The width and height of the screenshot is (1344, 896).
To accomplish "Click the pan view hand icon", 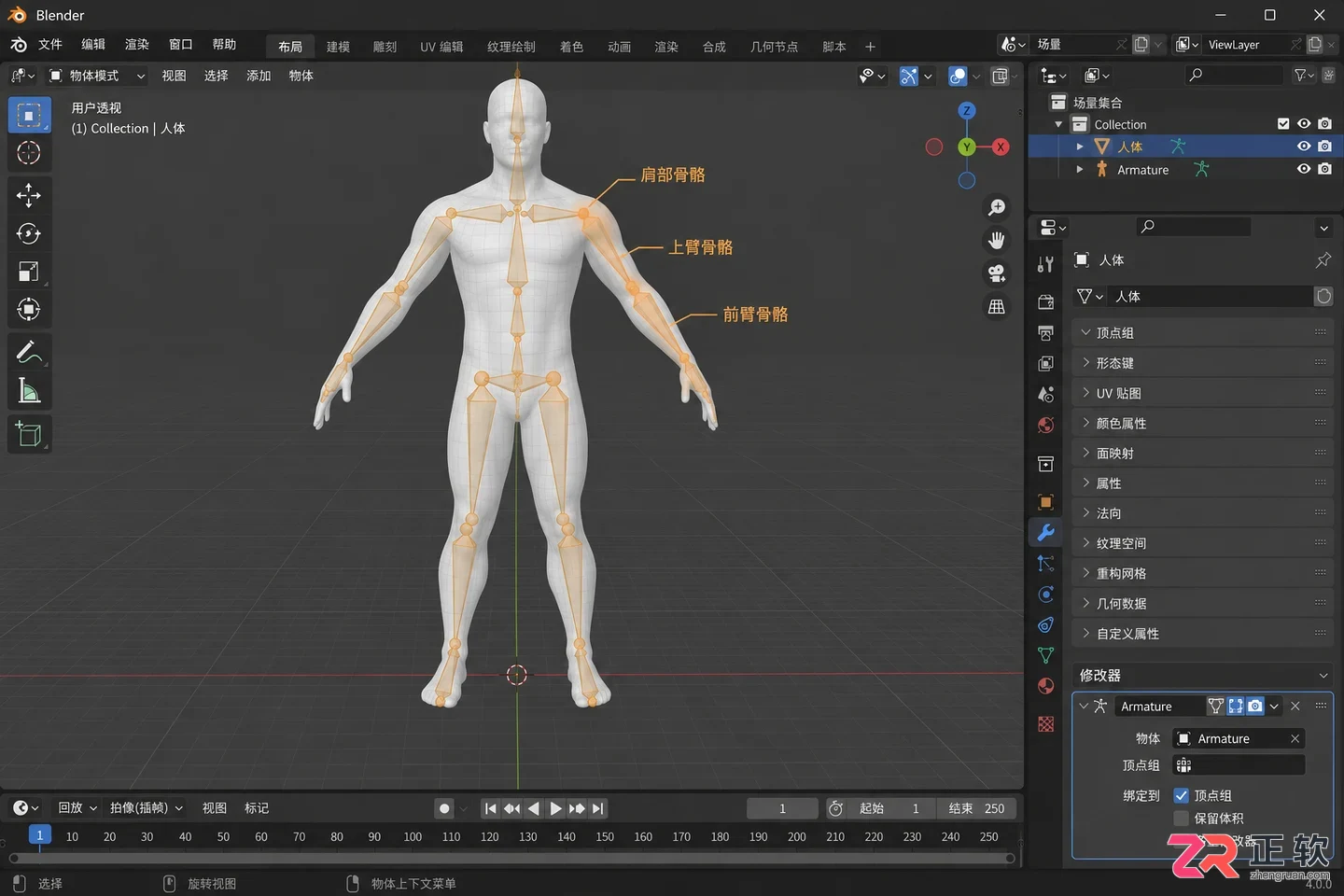I will tap(997, 240).
